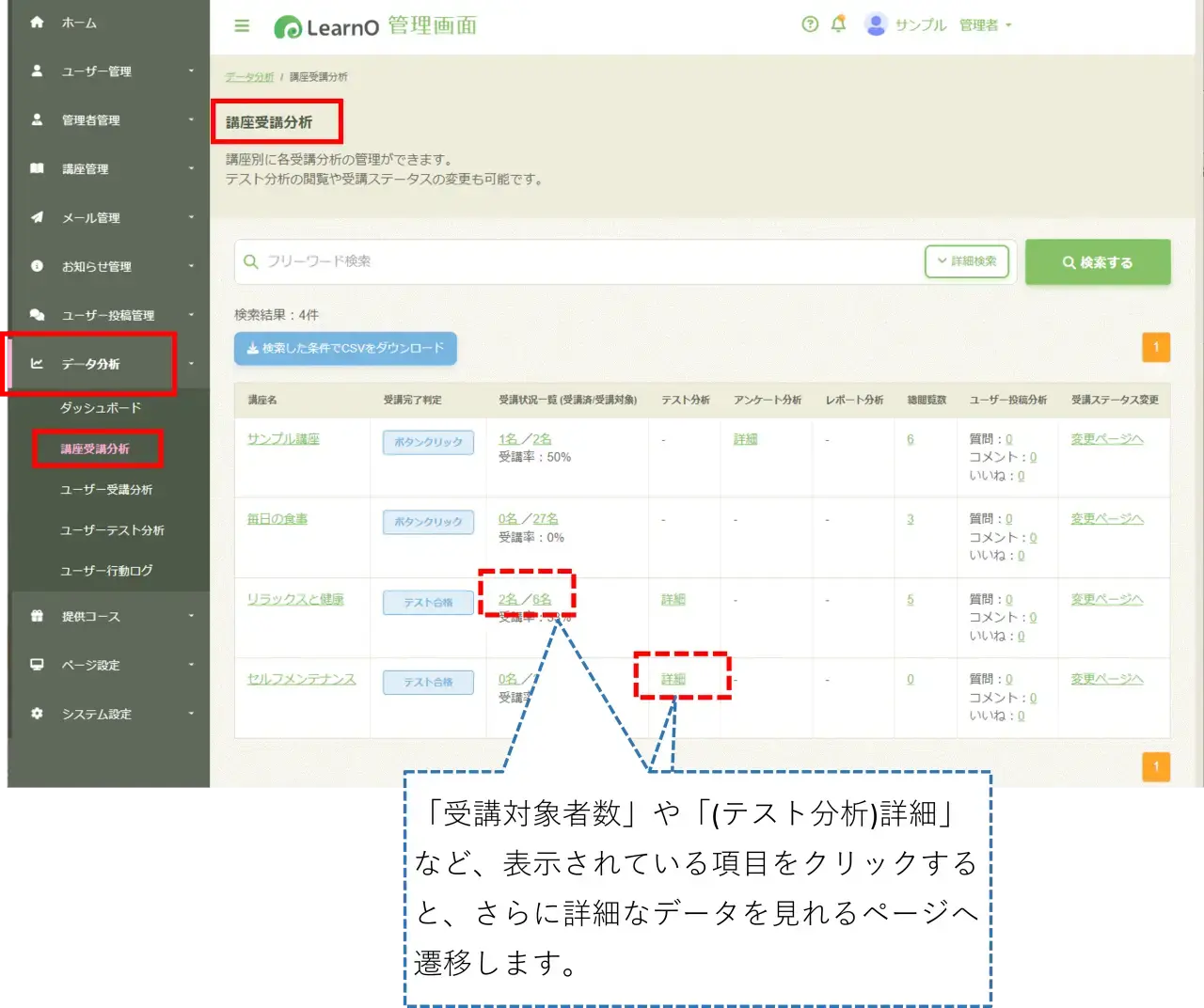Click the ページ設定 monitor icon
Image resolution: width=1204 pixels, height=1008 pixels.
pos(37,665)
